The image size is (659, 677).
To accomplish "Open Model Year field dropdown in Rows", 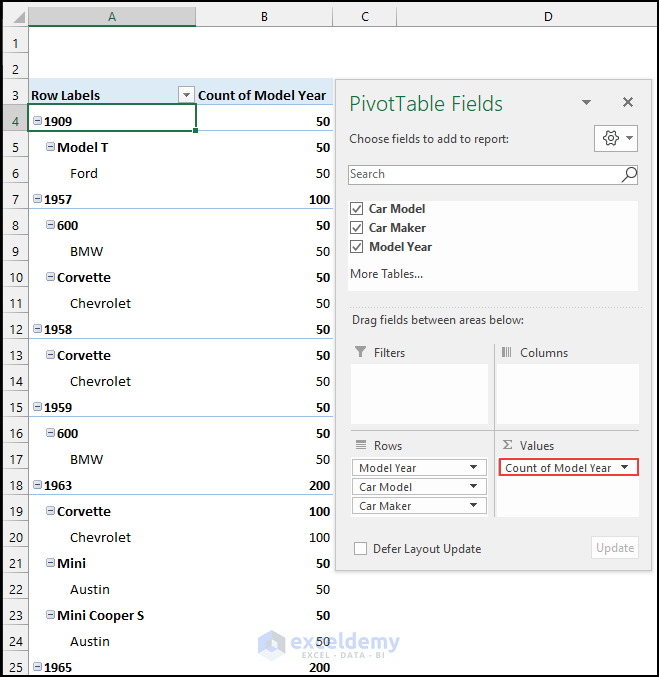I will coord(473,468).
